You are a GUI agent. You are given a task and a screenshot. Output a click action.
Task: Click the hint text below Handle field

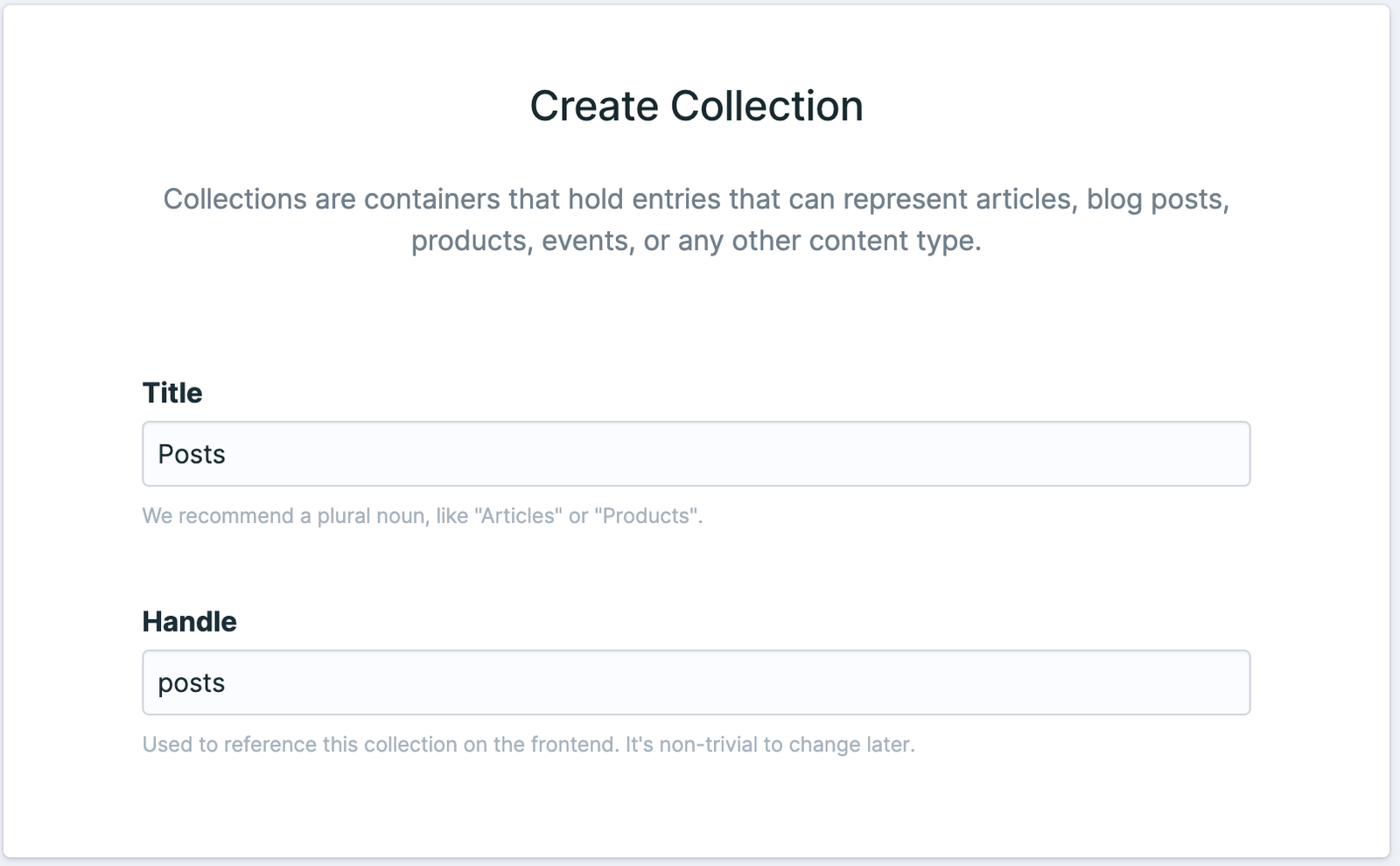click(x=528, y=744)
